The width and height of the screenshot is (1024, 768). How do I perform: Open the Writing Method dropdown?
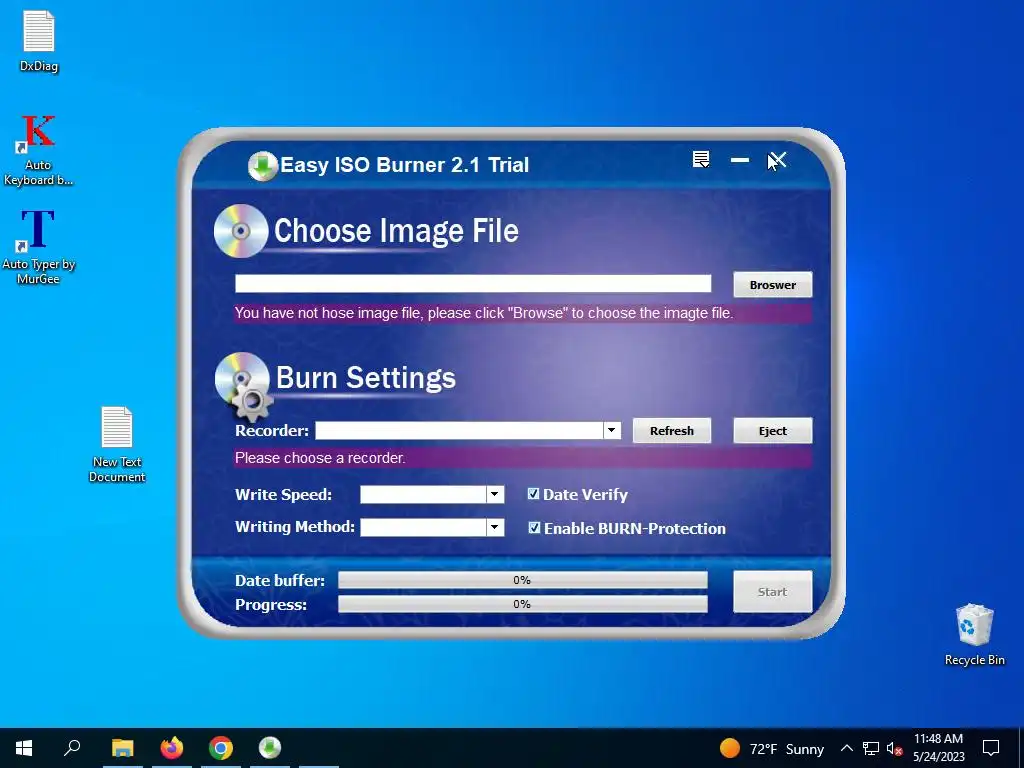pyautogui.click(x=495, y=527)
